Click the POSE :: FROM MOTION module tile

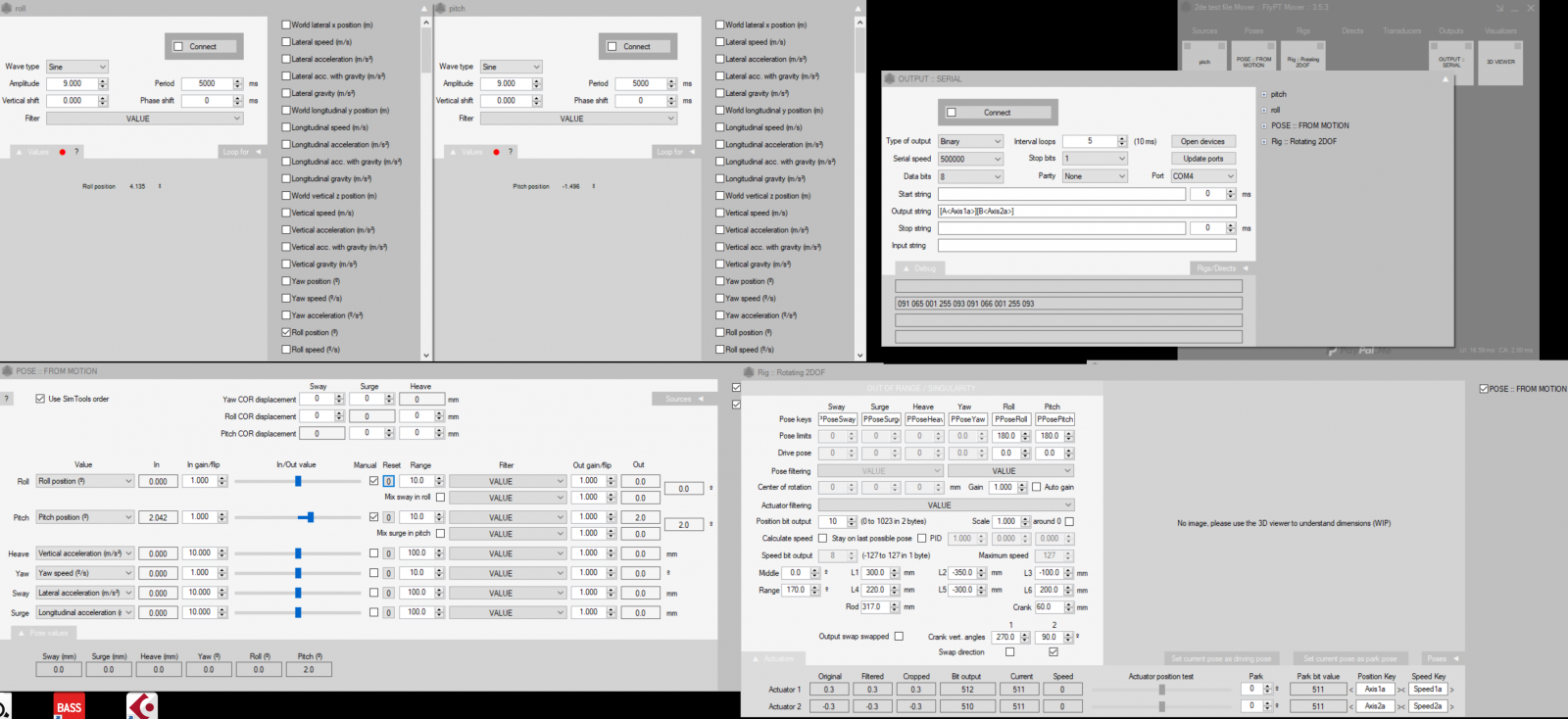(1253, 62)
